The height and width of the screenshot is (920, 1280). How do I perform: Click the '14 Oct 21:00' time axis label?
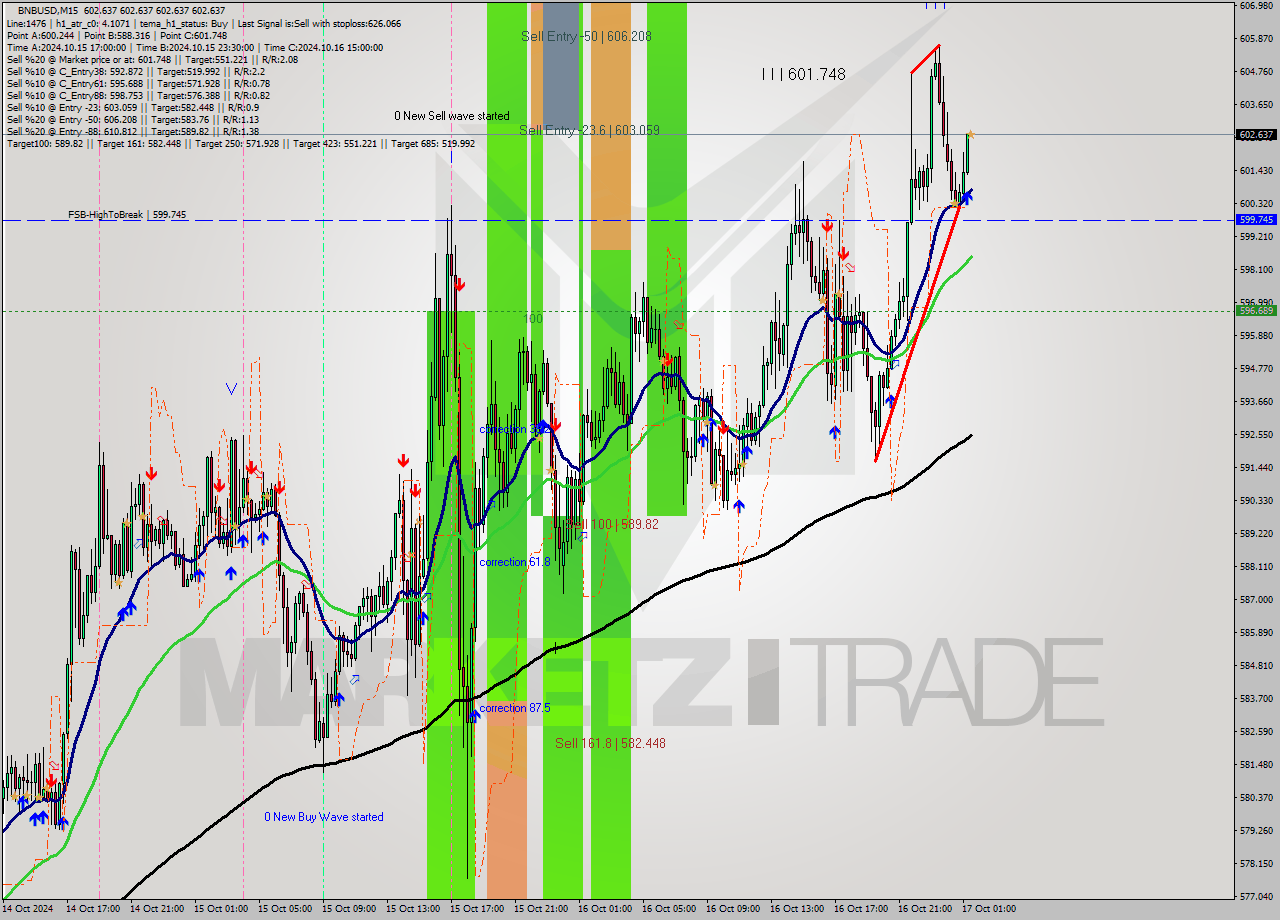pyautogui.click(x=157, y=909)
